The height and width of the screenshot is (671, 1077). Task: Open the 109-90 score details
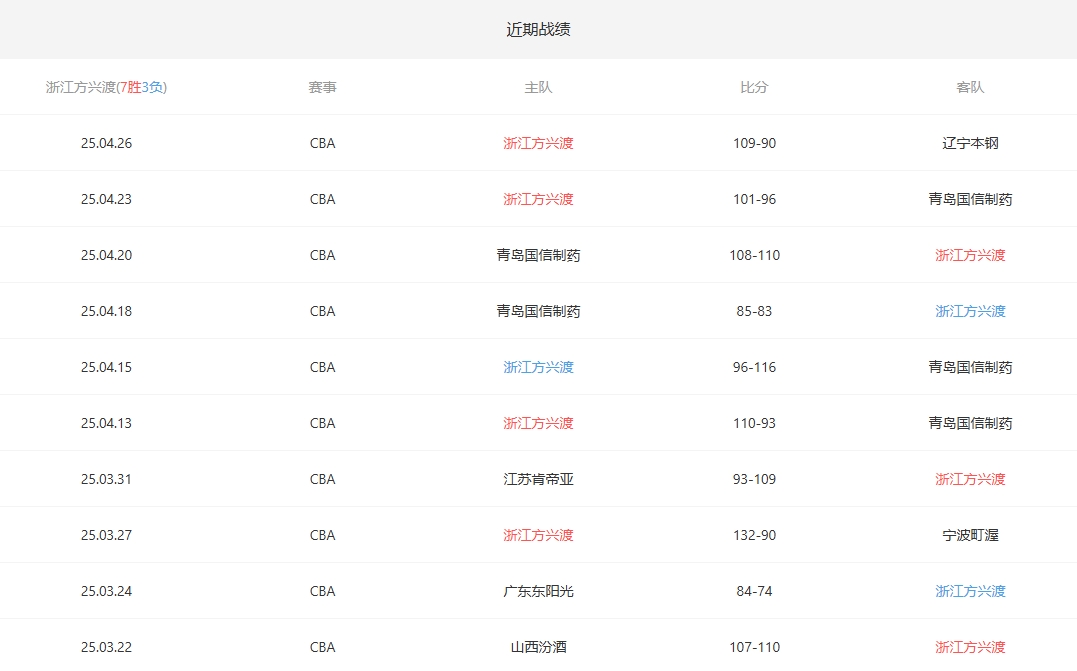click(754, 143)
